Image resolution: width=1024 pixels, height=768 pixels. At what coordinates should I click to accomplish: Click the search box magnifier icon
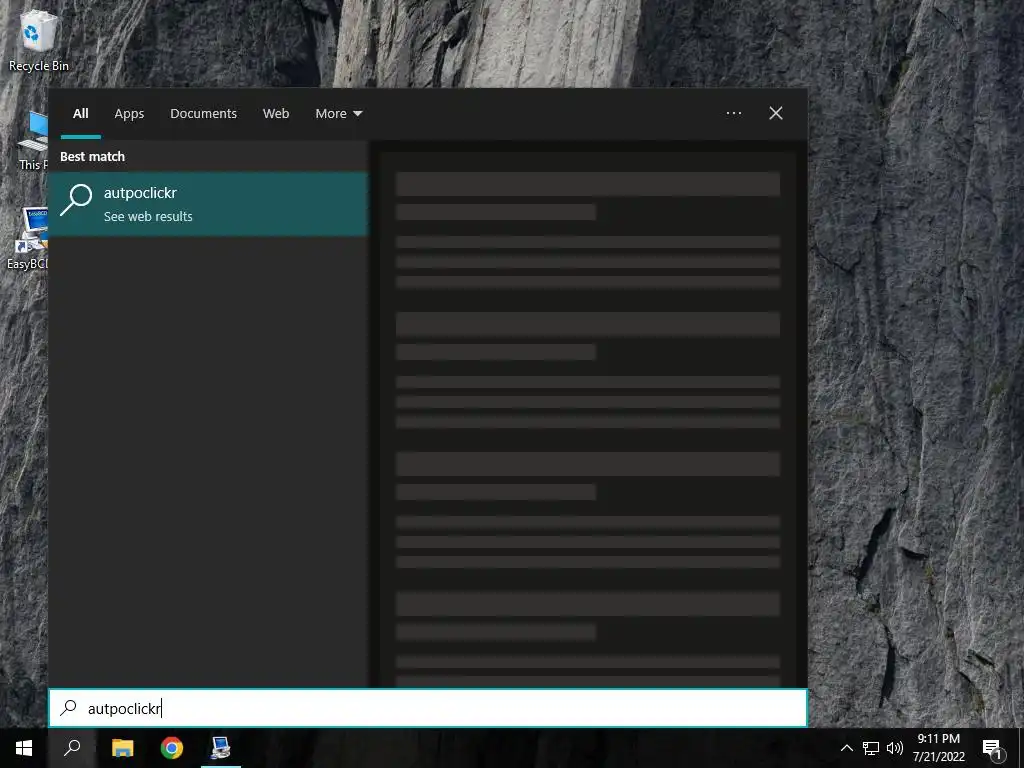[x=69, y=708]
